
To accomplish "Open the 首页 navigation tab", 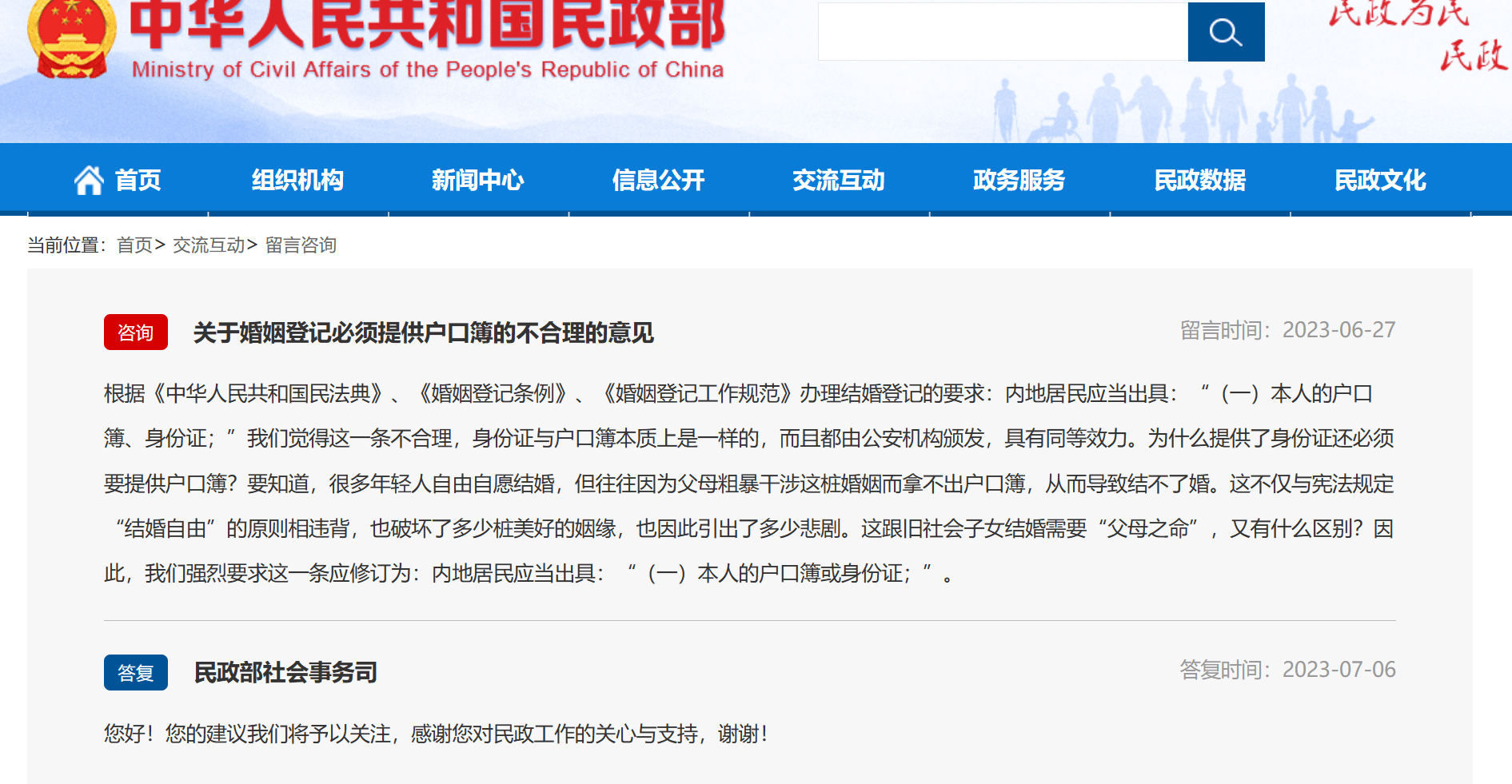I will (138, 181).
